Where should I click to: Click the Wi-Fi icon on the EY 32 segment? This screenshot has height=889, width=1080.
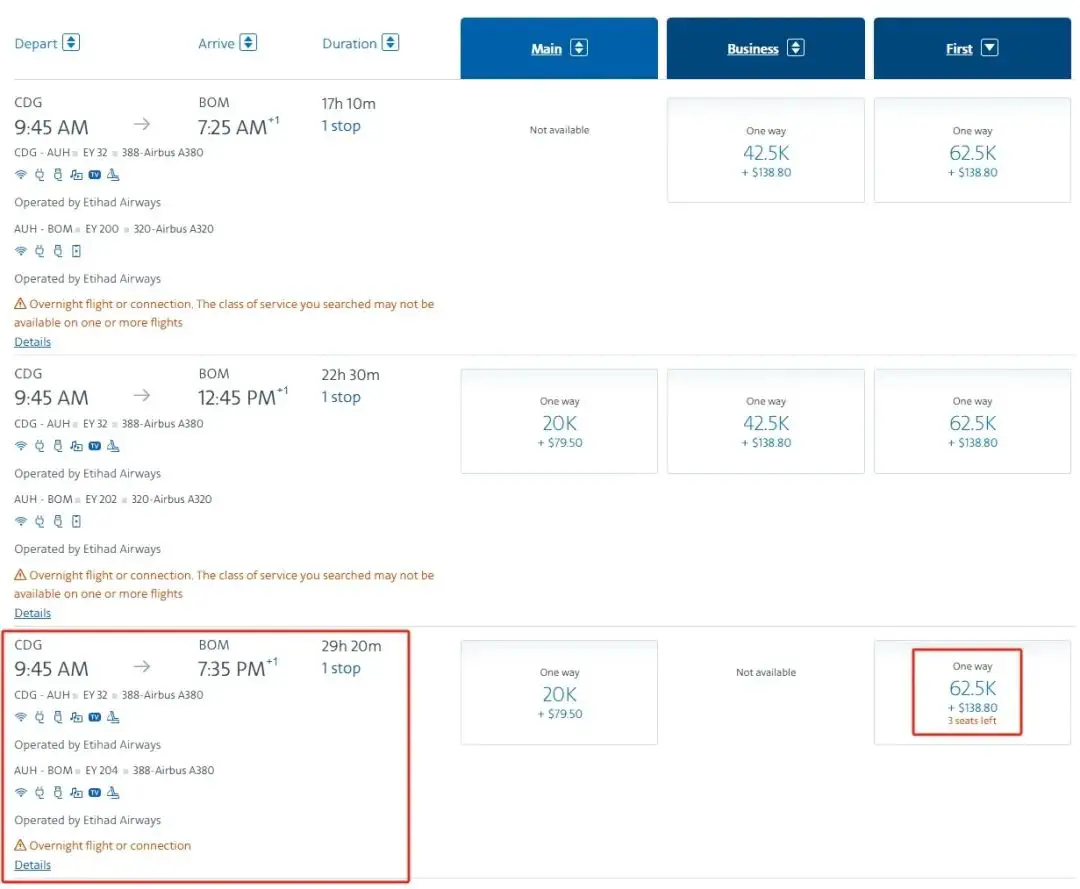19,174
